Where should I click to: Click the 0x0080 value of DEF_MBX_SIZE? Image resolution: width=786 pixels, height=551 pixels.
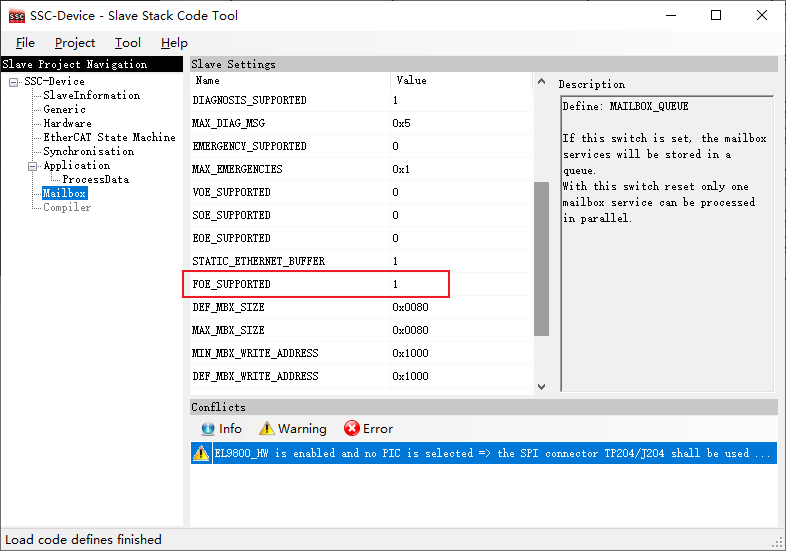click(x=410, y=308)
